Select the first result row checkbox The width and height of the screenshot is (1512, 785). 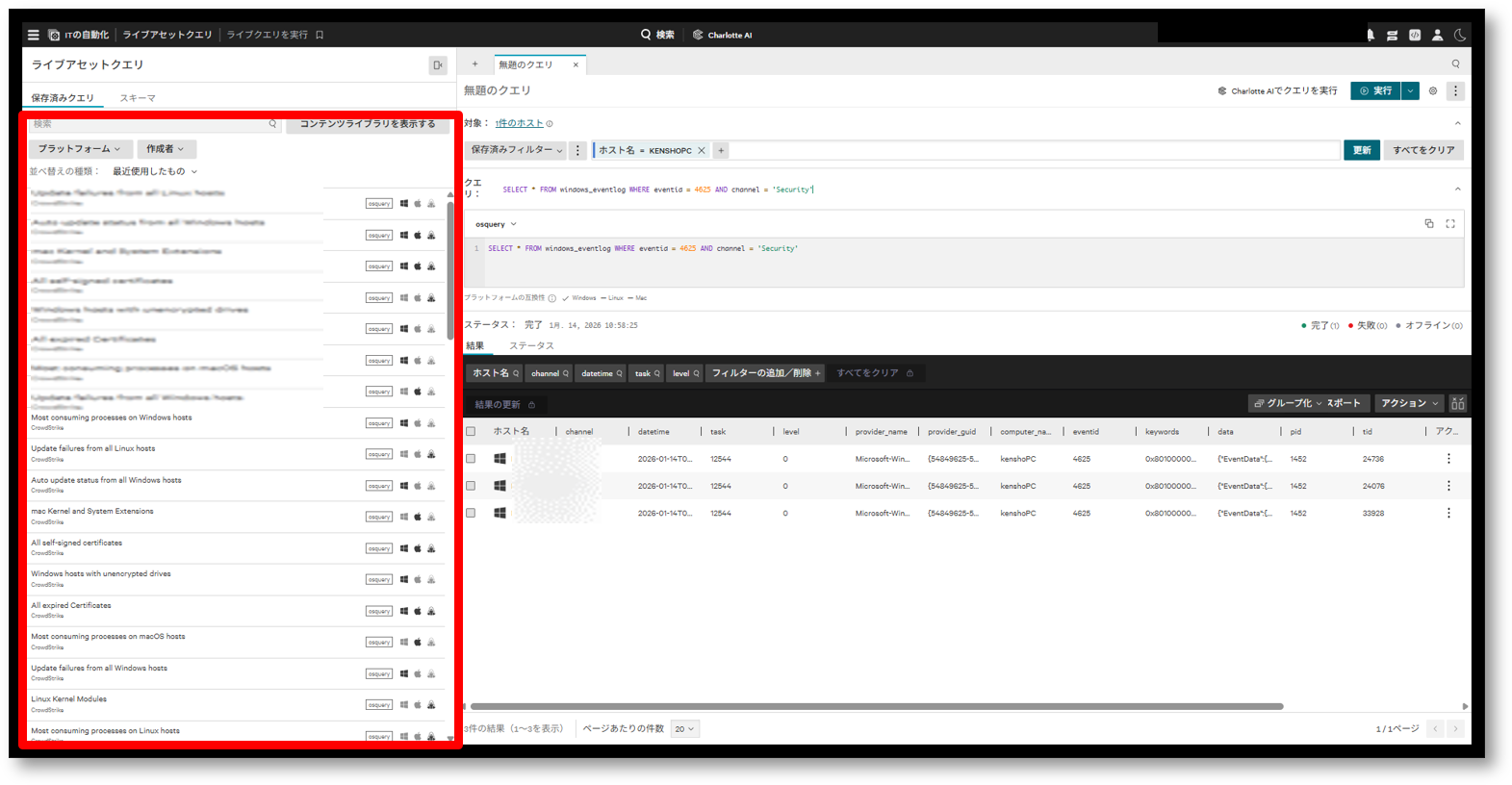(471, 459)
